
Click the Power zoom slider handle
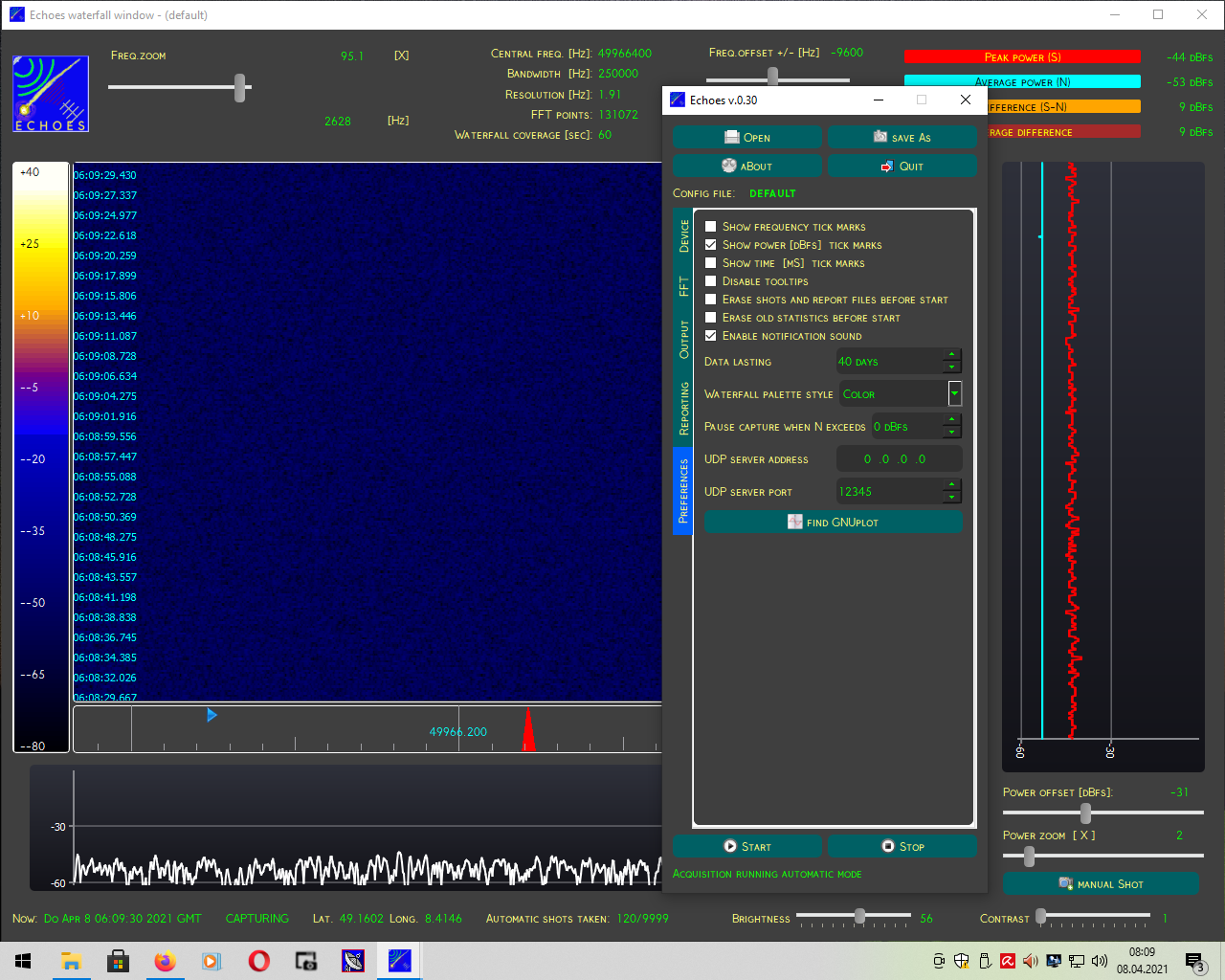(1029, 857)
